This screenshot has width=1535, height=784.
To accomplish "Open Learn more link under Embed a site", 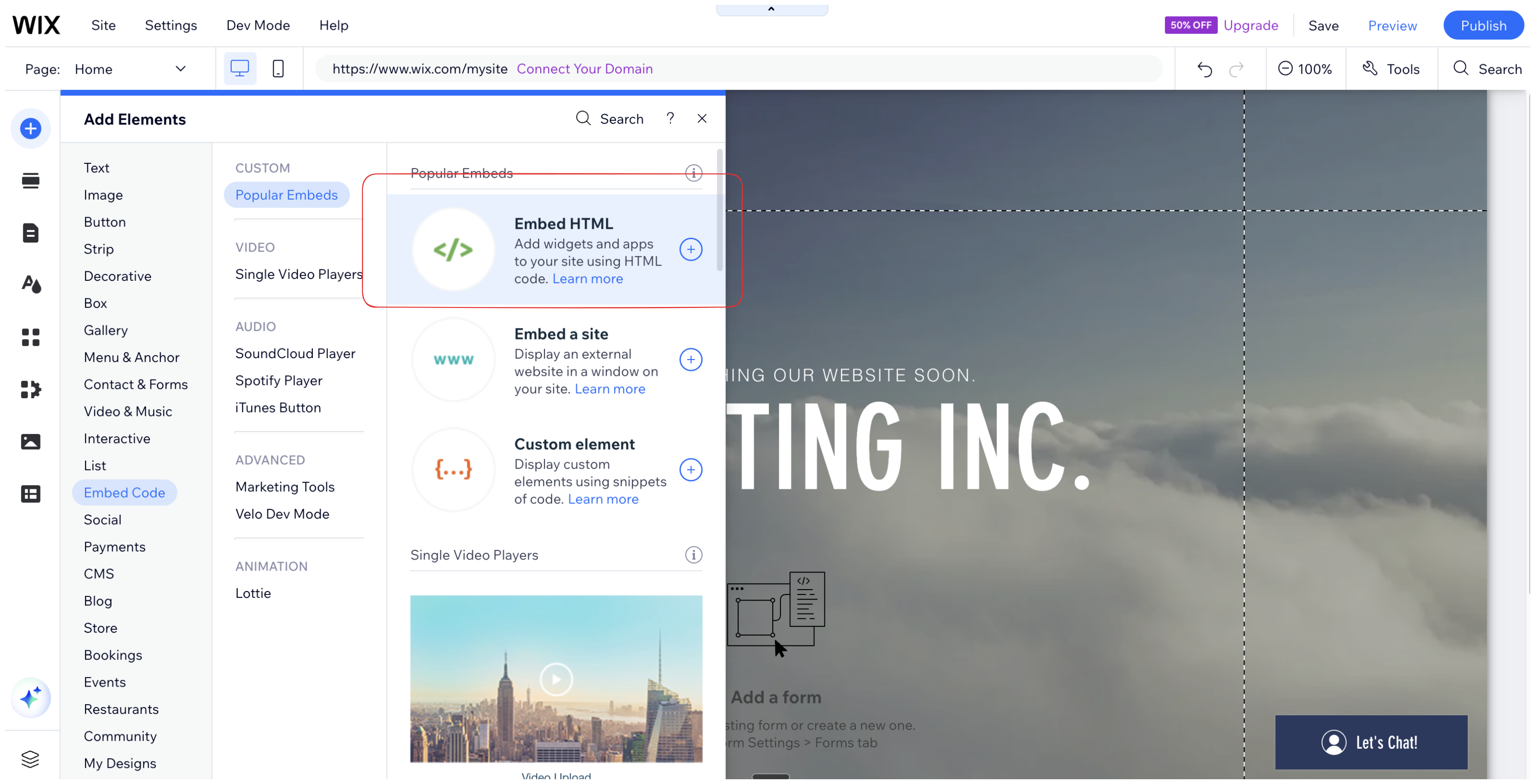I will tap(609, 389).
